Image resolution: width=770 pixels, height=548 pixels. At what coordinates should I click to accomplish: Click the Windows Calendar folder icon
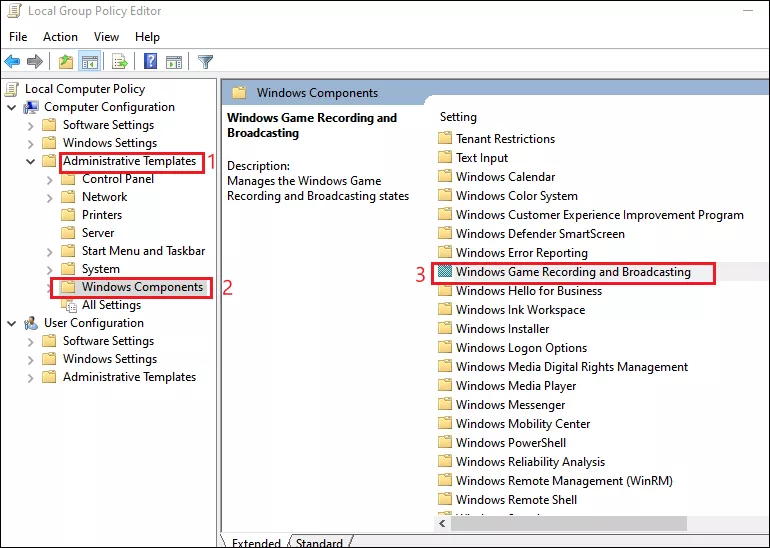445,176
